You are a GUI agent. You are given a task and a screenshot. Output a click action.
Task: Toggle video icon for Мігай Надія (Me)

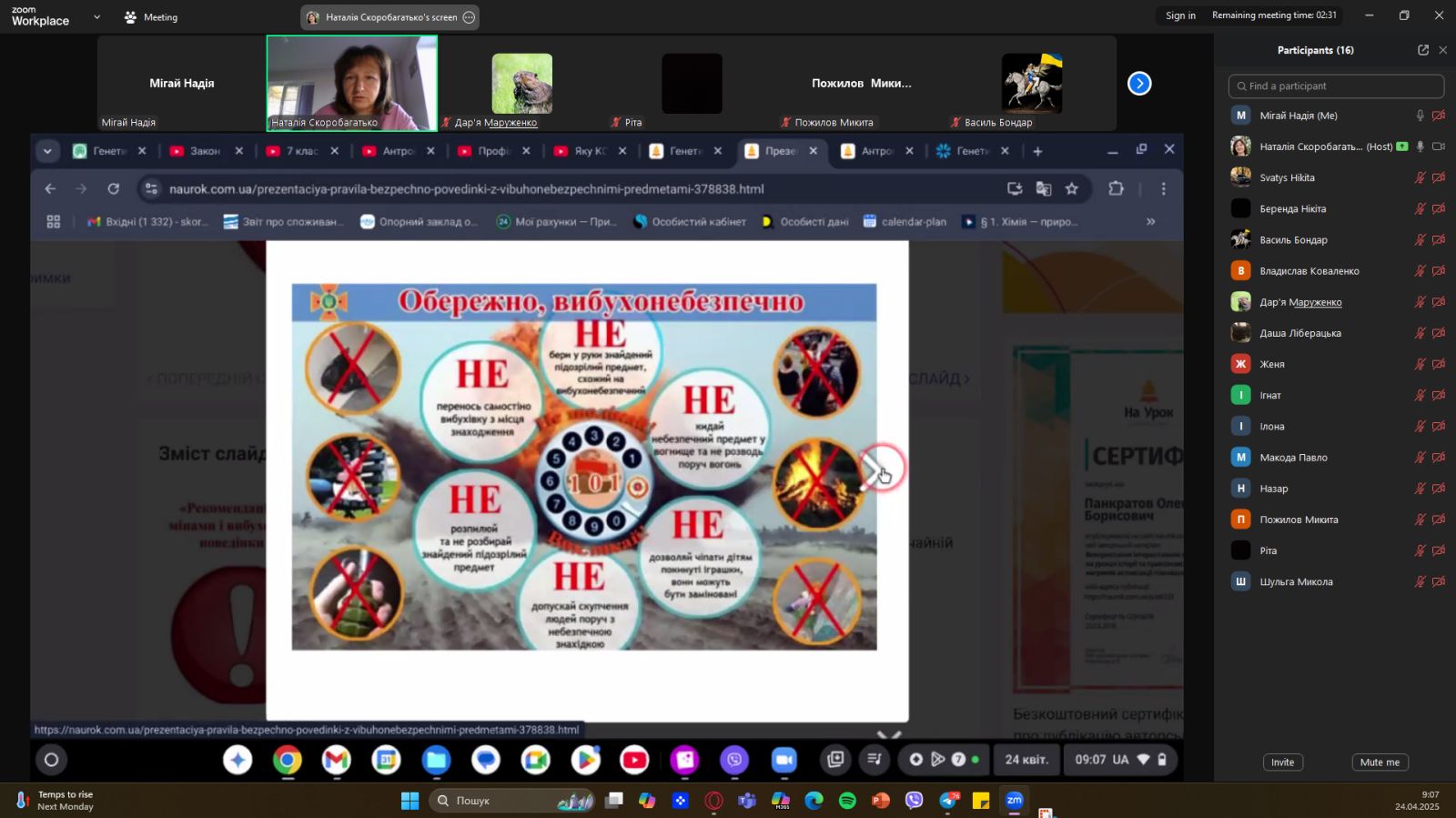(x=1439, y=116)
